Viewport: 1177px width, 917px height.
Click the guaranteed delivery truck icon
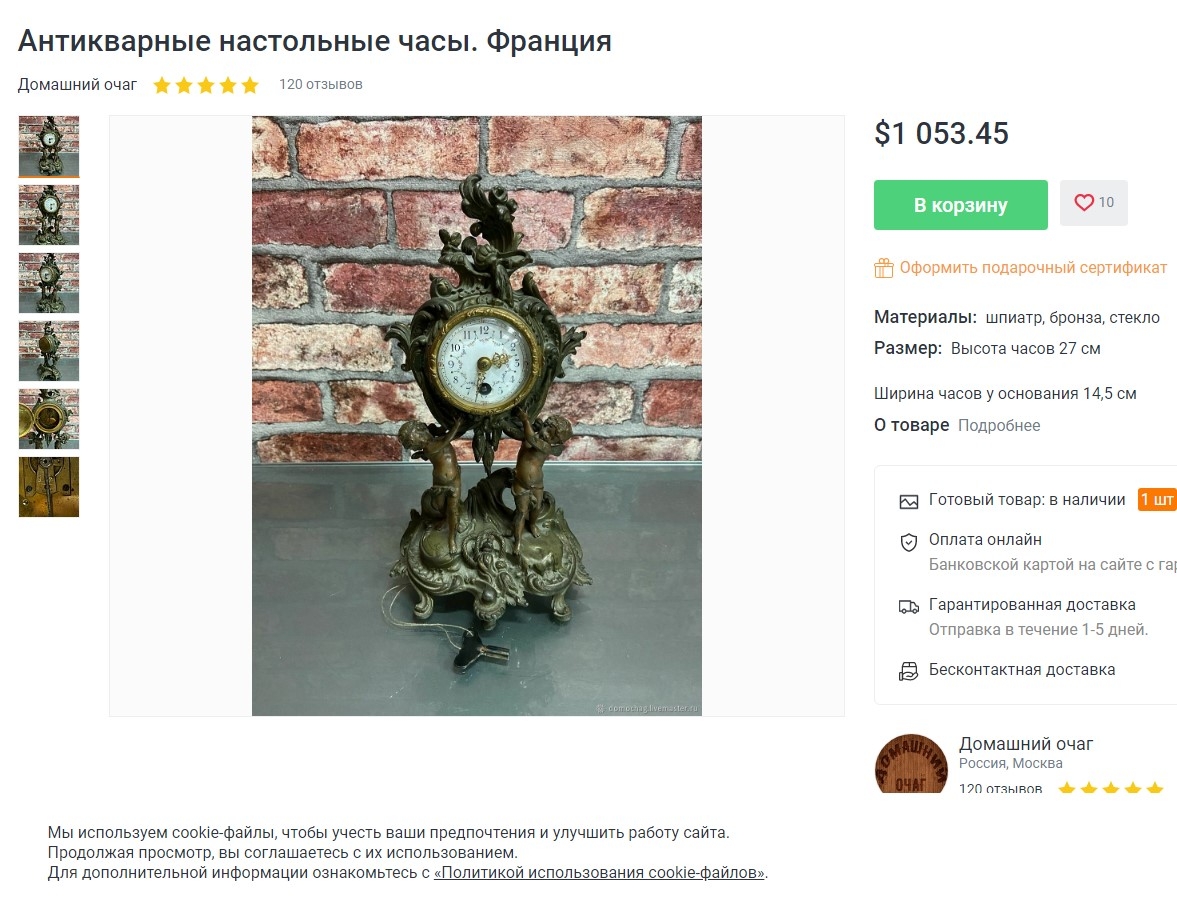coord(908,606)
